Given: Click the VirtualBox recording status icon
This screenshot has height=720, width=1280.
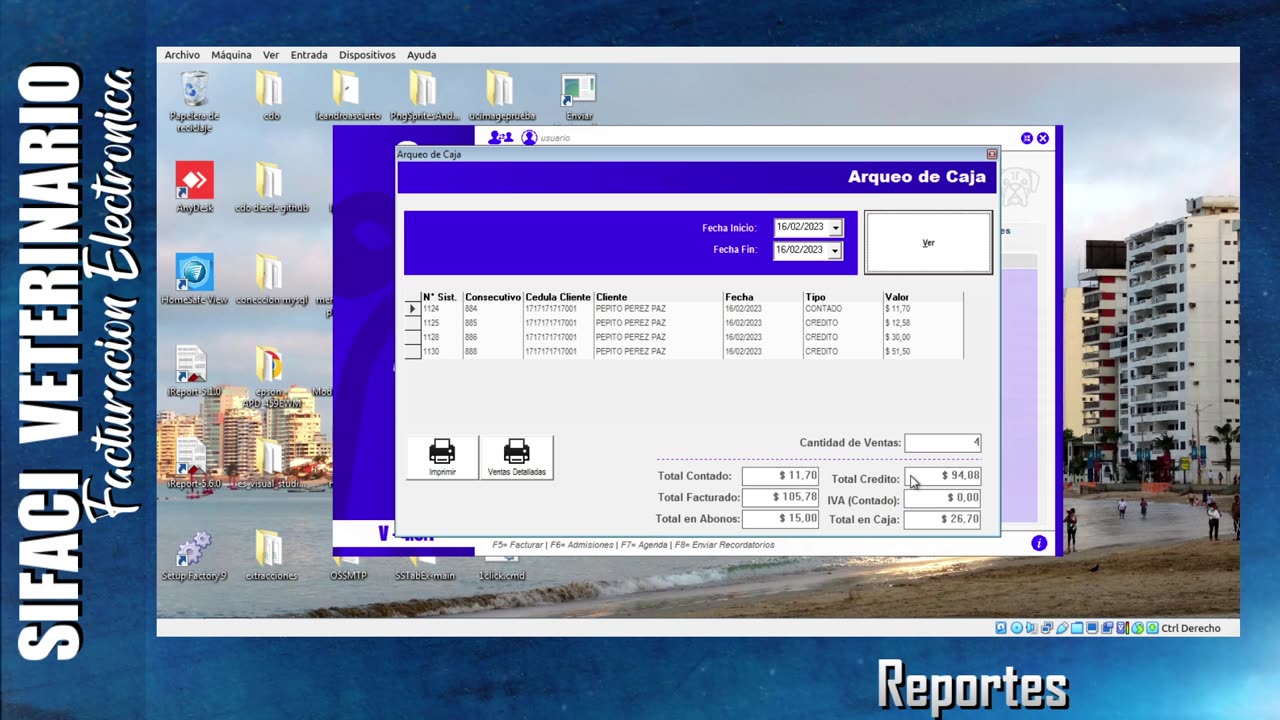Looking at the screenshot, I should point(1107,628).
